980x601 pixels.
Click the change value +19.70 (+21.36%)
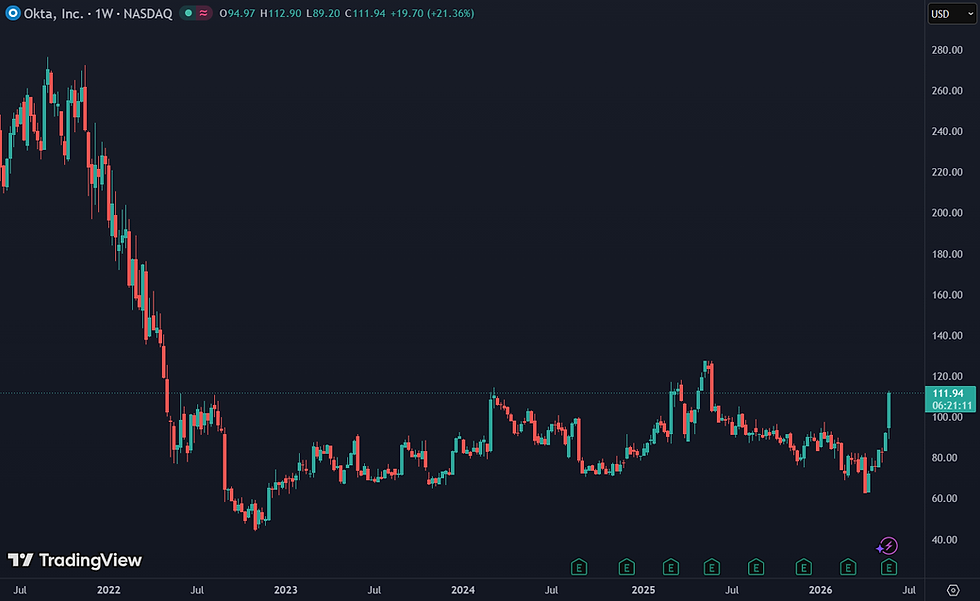click(x=432, y=13)
